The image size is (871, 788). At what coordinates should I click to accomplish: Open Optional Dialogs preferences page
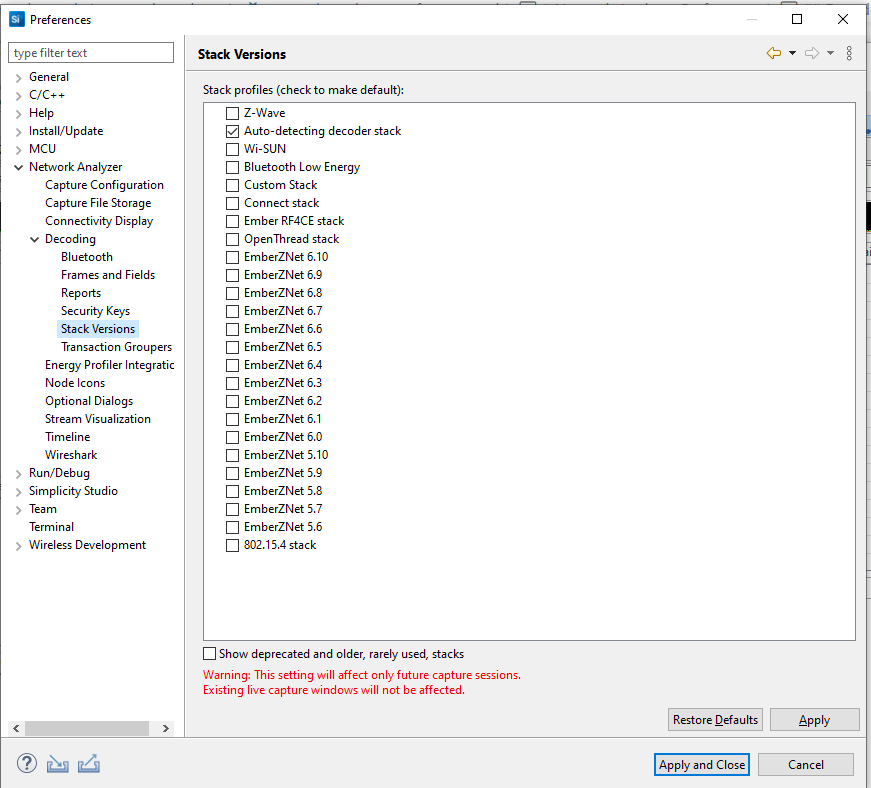(89, 401)
